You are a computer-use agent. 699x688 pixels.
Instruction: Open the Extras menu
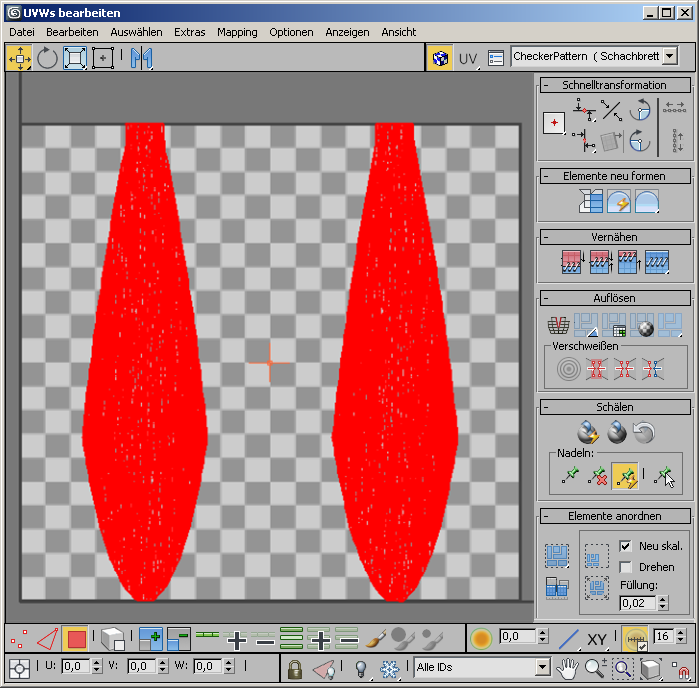(x=189, y=32)
